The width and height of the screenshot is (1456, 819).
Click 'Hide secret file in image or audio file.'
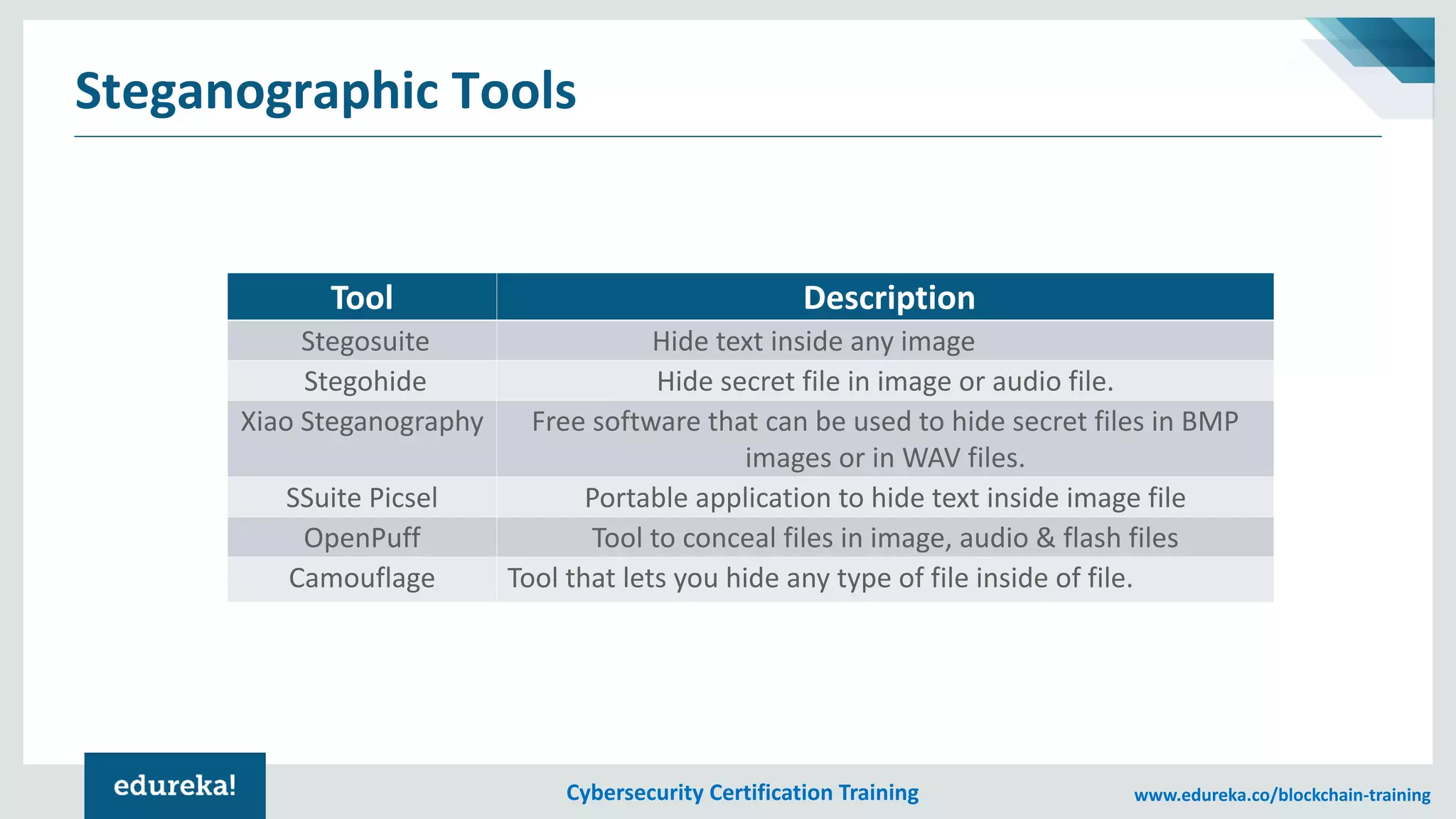pyautogui.click(x=885, y=381)
